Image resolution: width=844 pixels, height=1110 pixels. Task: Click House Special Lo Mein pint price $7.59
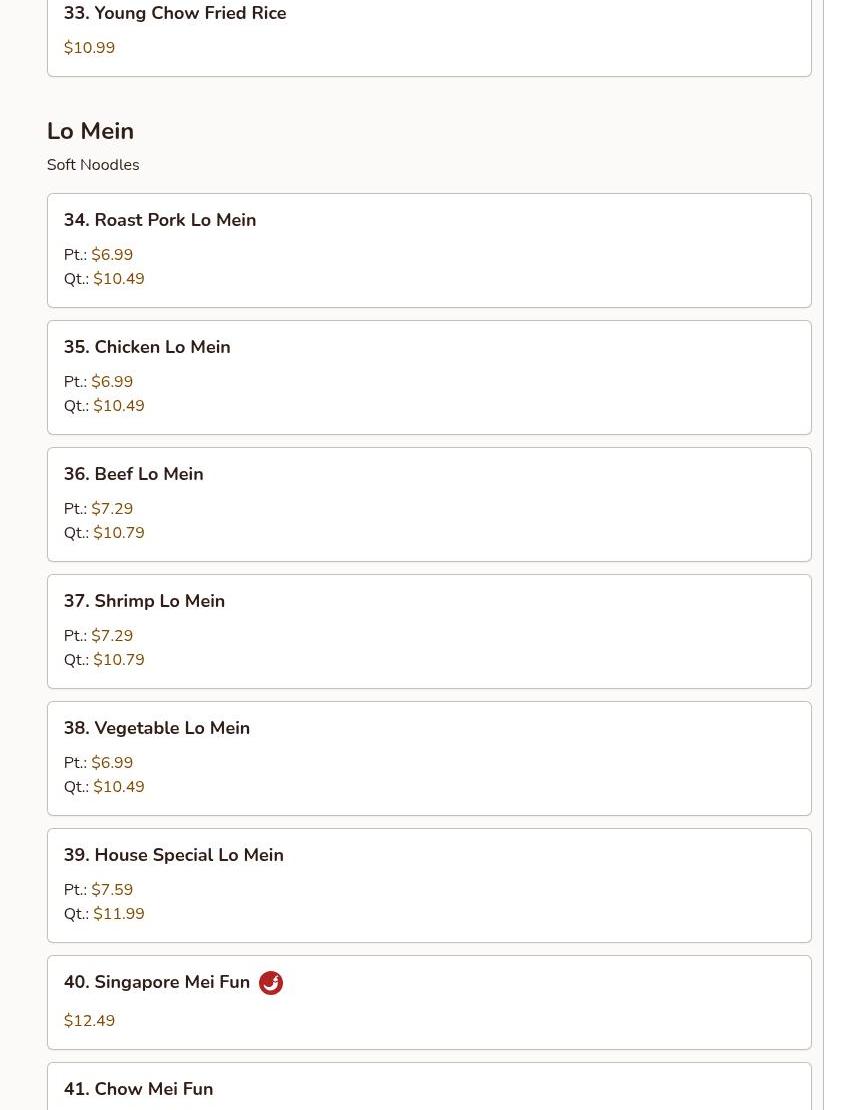tap(112, 890)
